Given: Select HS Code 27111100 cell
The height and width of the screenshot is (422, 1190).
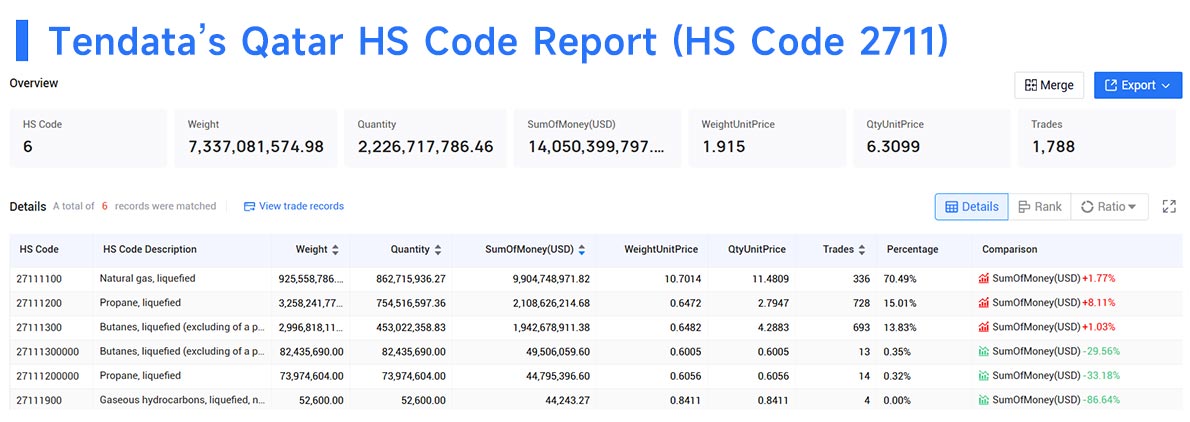Looking at the screenshot, I should [x=39, y=279].
